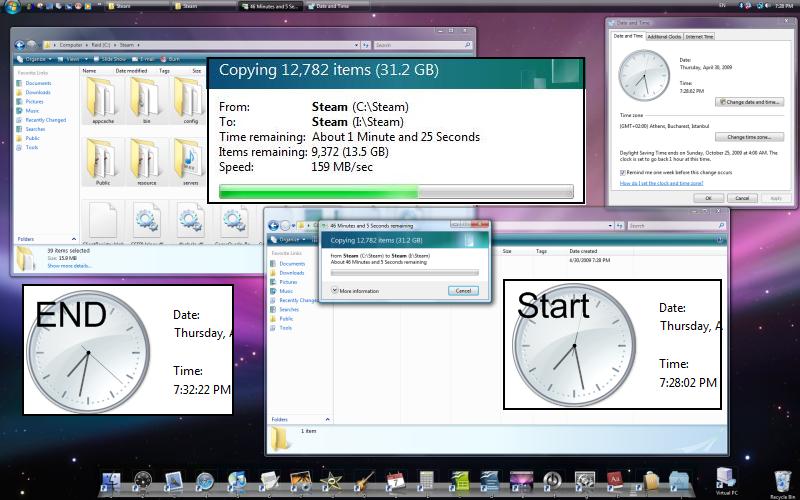Click E-mail in the C:\Steam window toolbar
This screenshot has height=500, width=800.
[143, 59]
